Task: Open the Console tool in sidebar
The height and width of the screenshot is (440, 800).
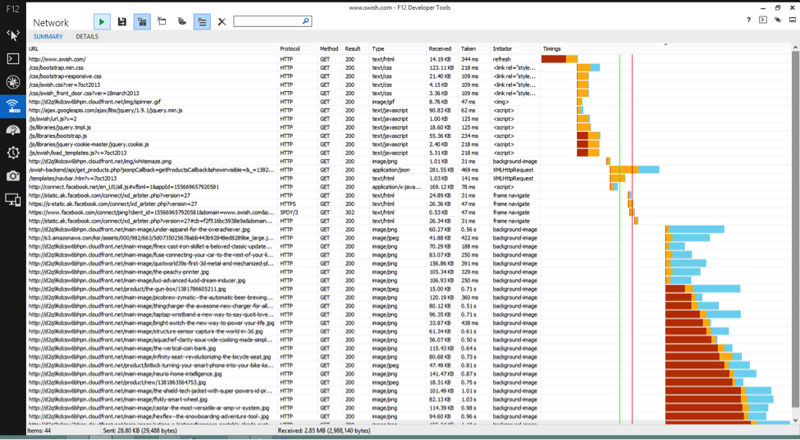Action: pyautogui.click(x=13, y=59)
